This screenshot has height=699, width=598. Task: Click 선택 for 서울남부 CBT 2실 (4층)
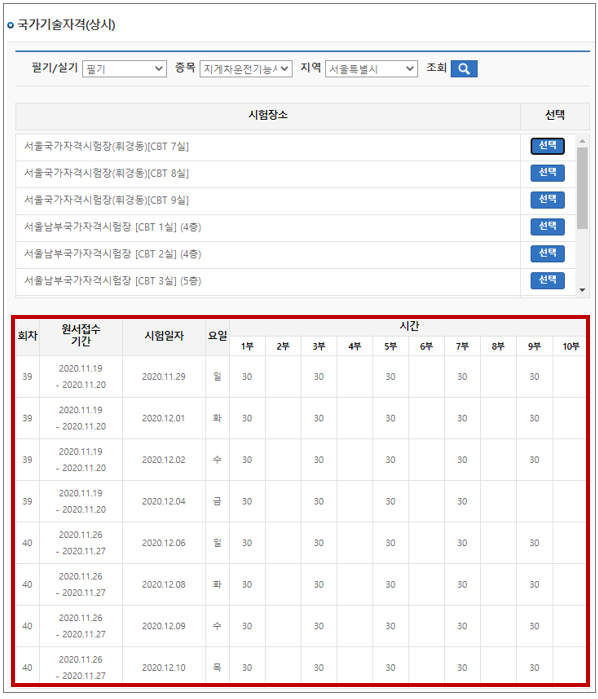tap(547, 254)
